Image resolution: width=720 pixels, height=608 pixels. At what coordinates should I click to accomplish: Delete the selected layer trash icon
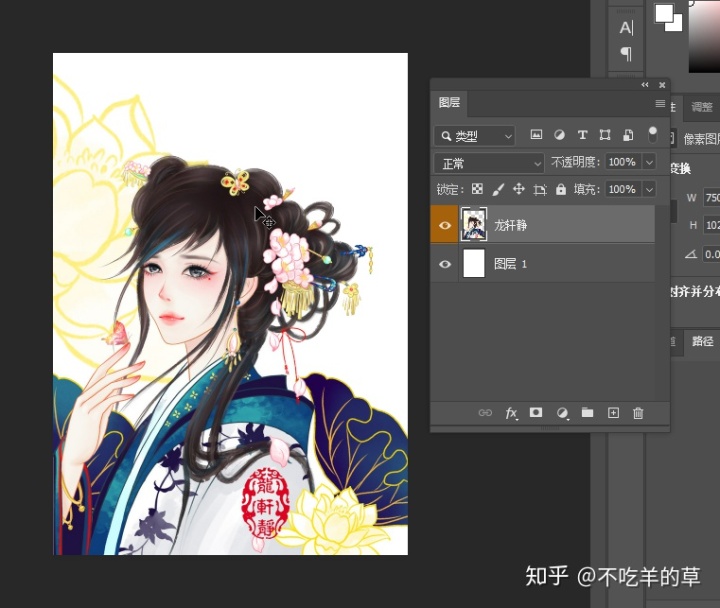pos(638,413)
